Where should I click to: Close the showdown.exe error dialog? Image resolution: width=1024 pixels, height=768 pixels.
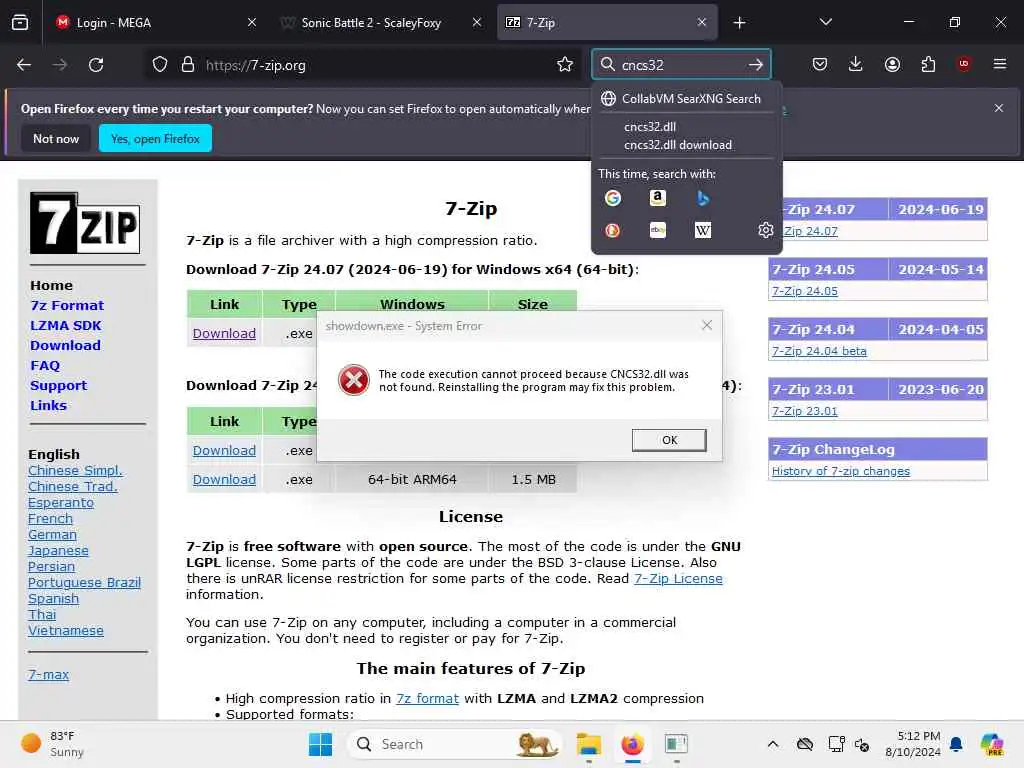tap(707, 325)
